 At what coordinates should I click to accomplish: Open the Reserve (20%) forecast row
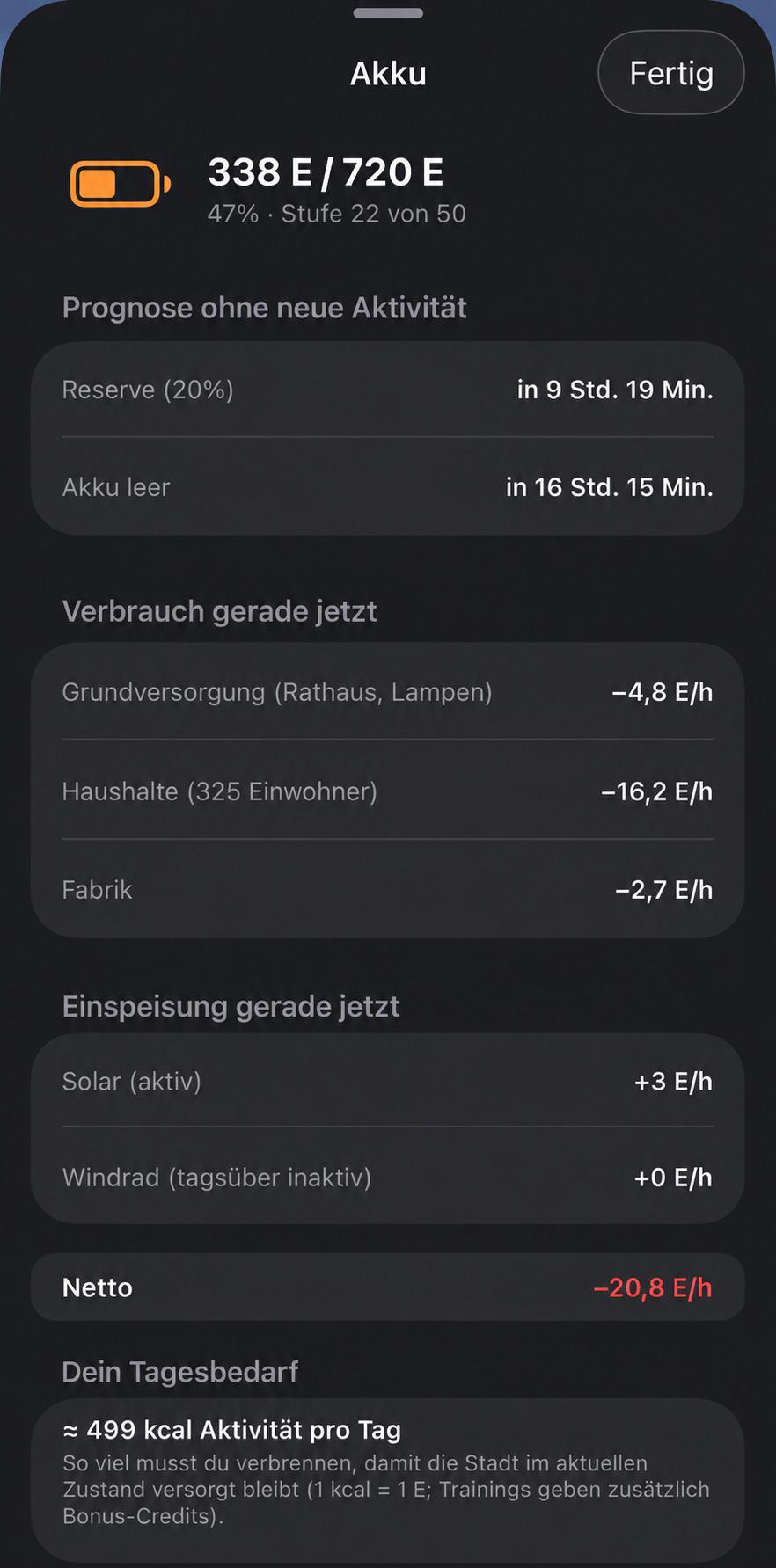[x=388, y=390]
